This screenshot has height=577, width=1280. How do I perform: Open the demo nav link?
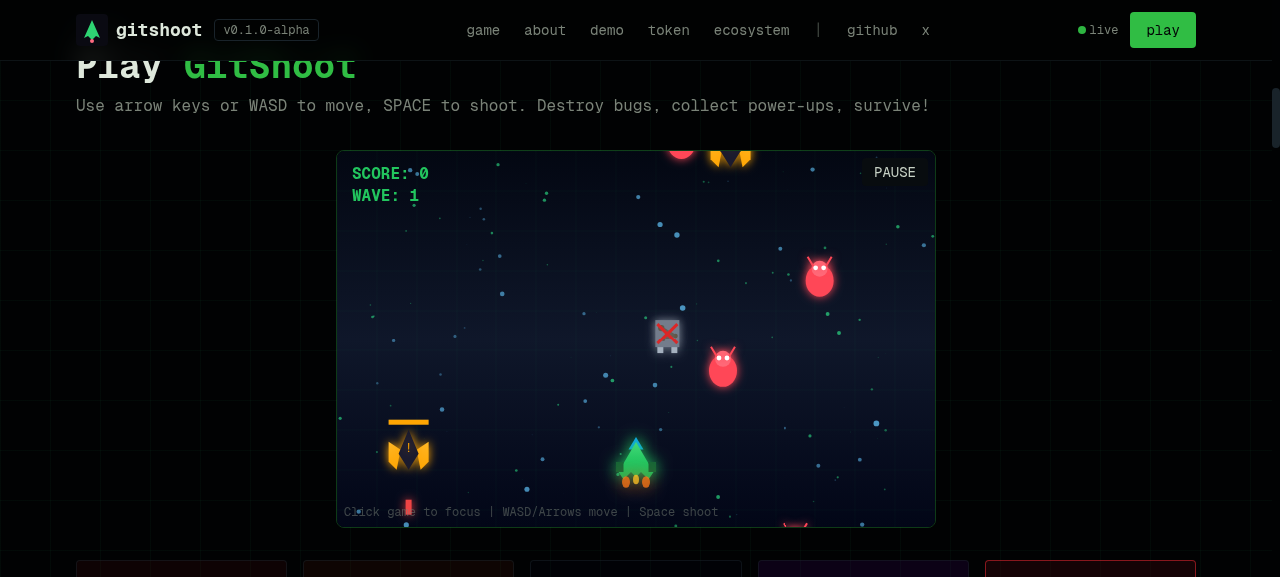pyautogui.click(x=607, y=30)
